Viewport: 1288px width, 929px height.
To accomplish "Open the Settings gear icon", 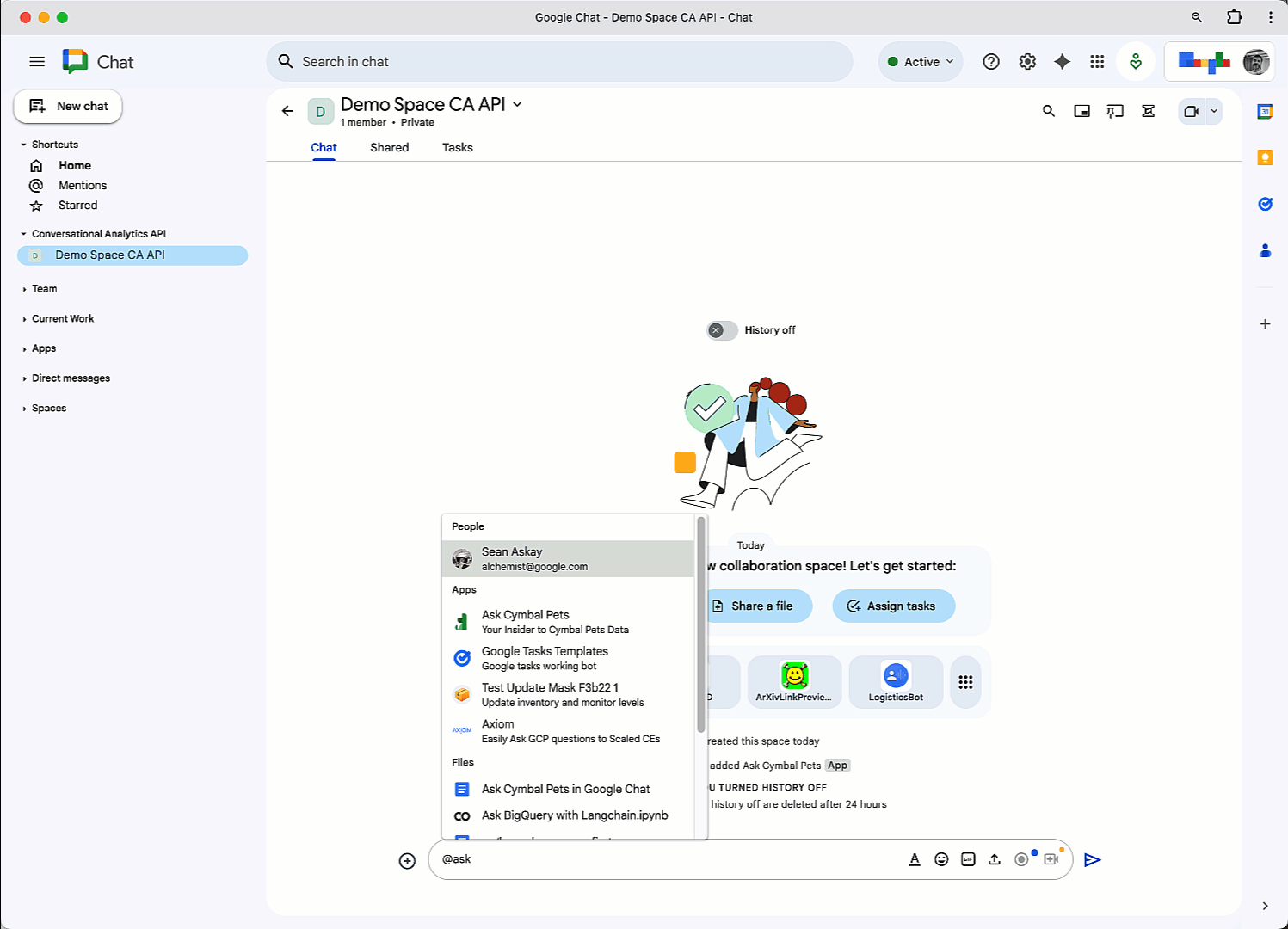I will (x=1027, y=62).
